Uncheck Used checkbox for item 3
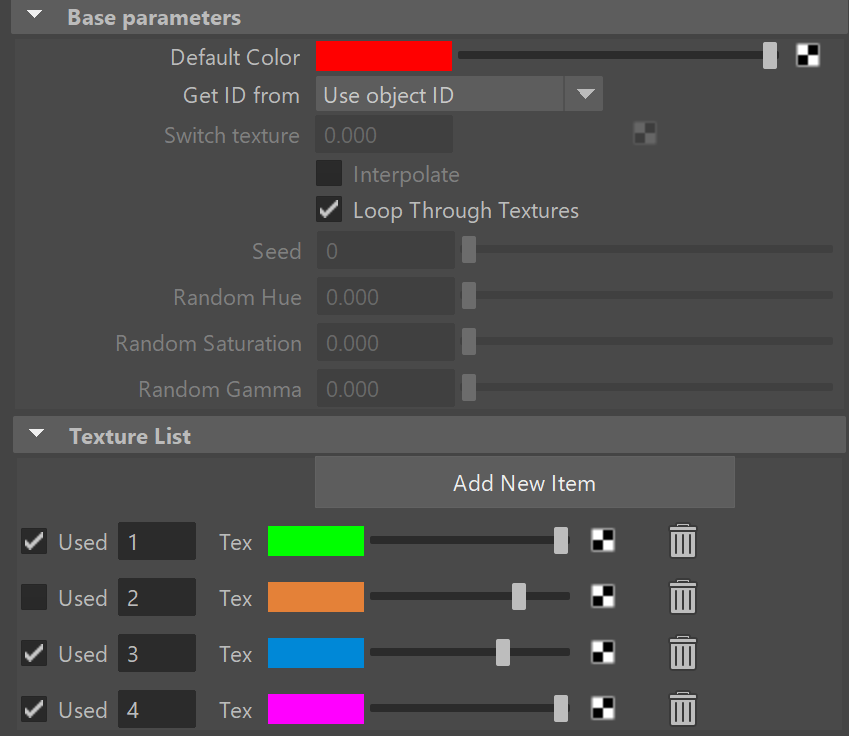The height and width of the screenshot is (736, 849). click(34, 653)
